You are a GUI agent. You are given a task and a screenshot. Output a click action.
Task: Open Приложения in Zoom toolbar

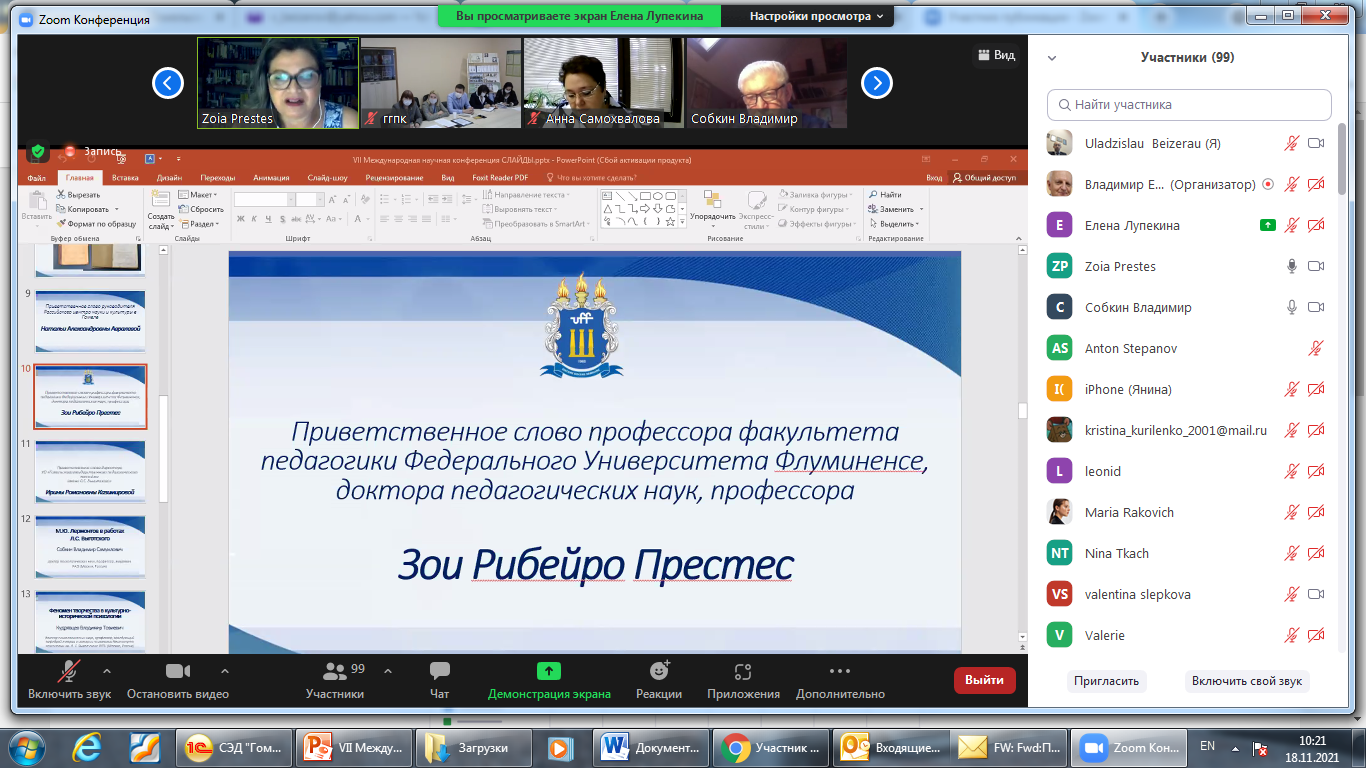pos(743,680)
